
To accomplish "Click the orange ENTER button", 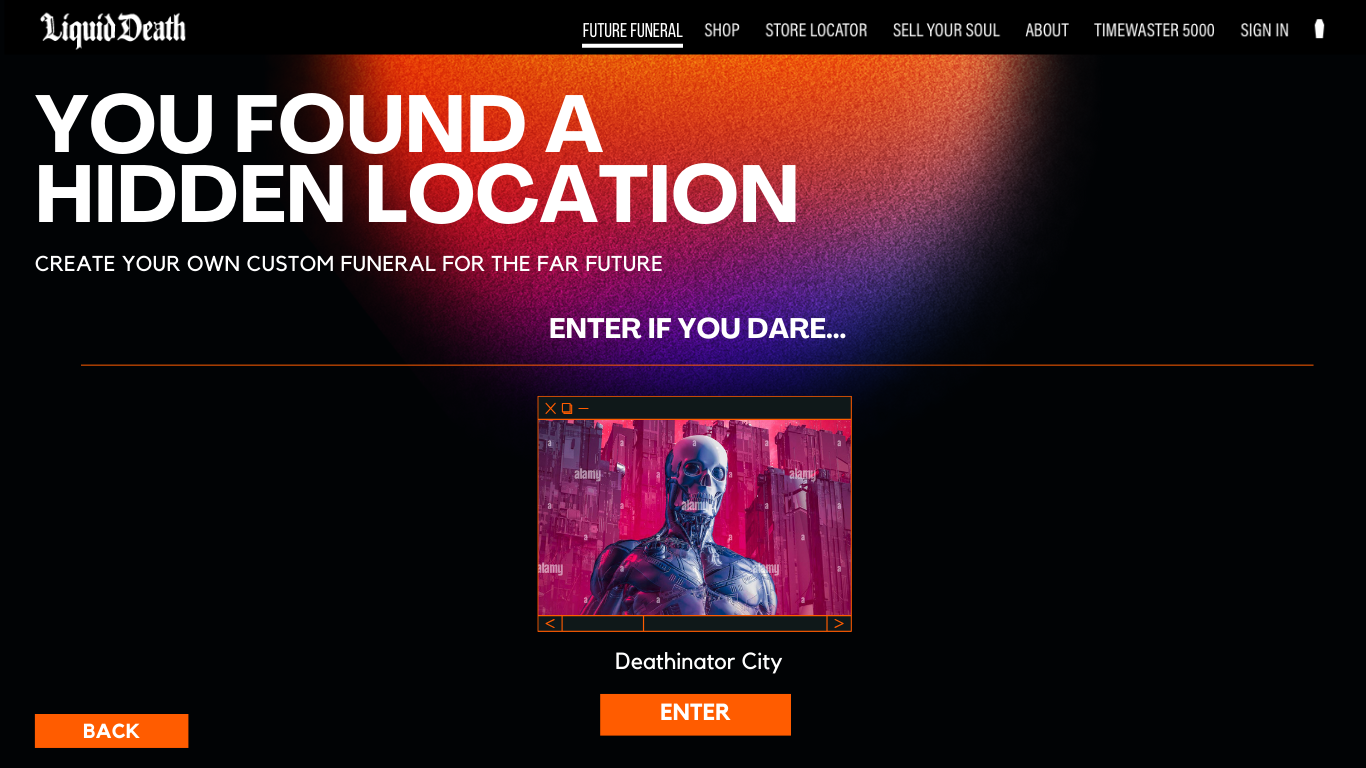I will [x=695, y=714].
